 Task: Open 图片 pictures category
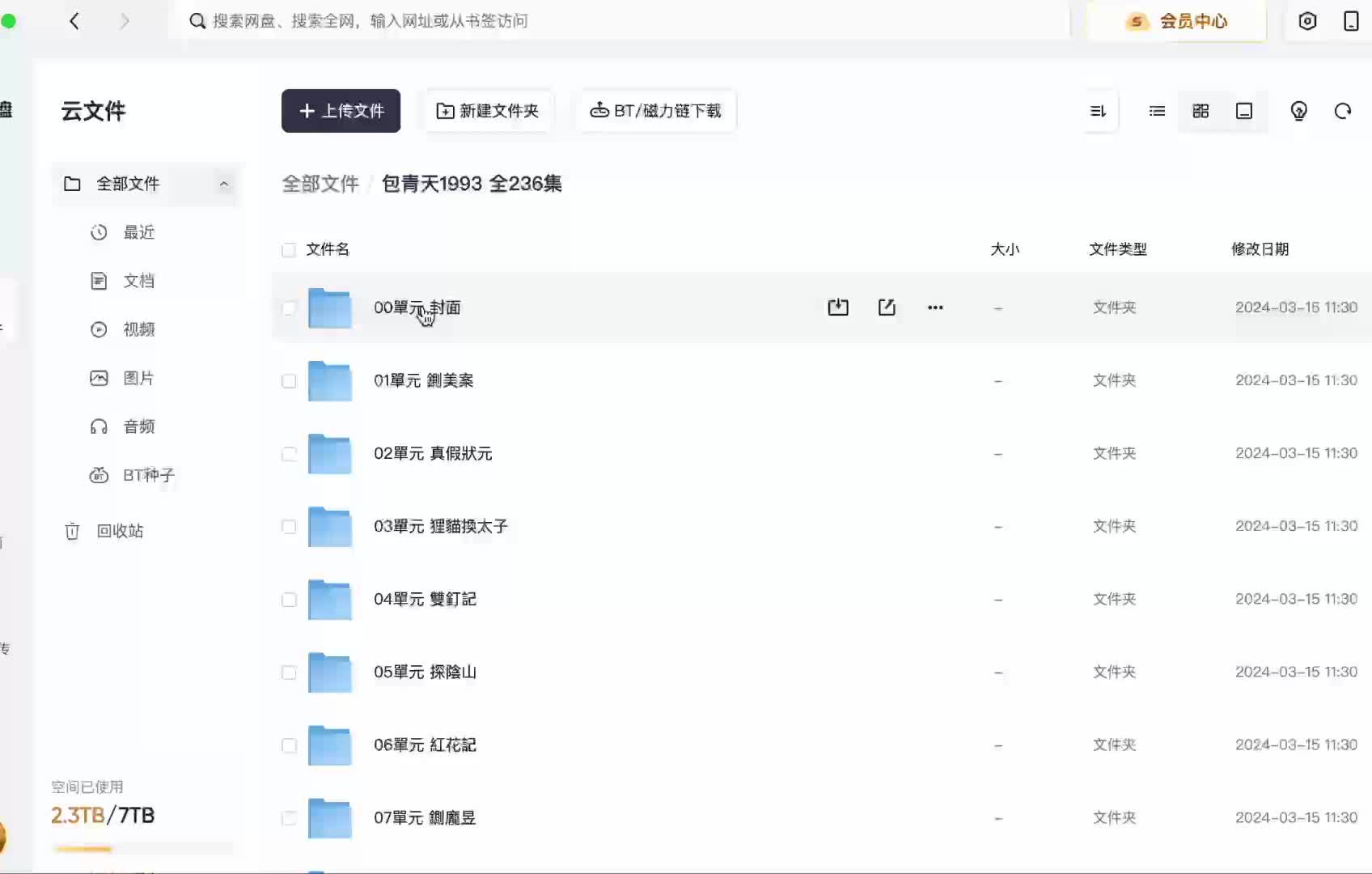click(139, 378)
